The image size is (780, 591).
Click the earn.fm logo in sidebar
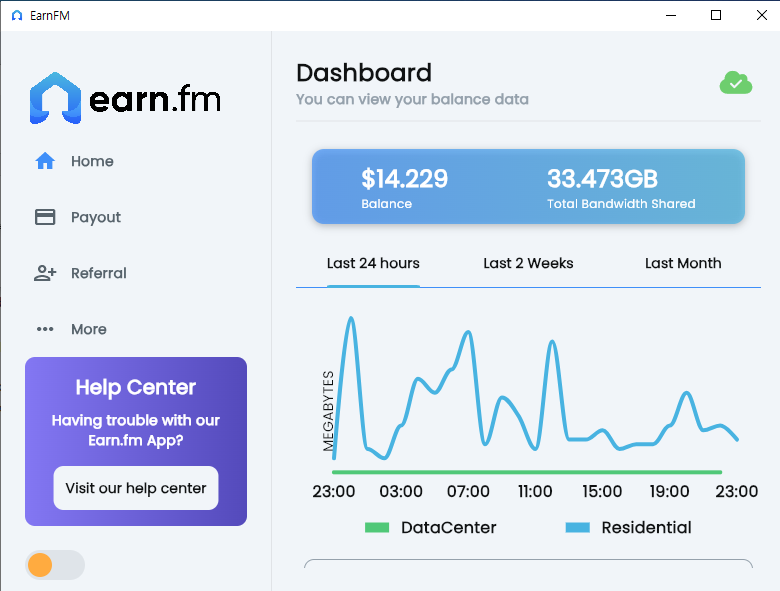click(125, 98)
